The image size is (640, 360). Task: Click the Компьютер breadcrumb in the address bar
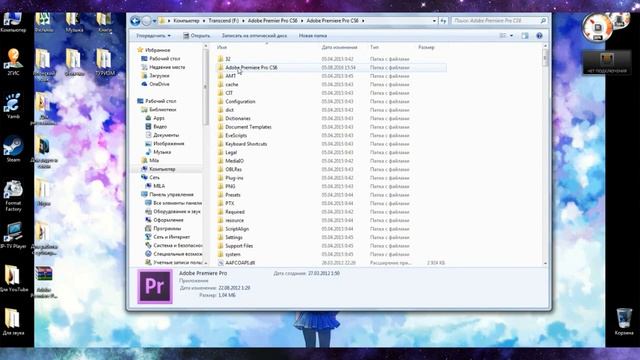pyautogui.click(x=186, y=20)
